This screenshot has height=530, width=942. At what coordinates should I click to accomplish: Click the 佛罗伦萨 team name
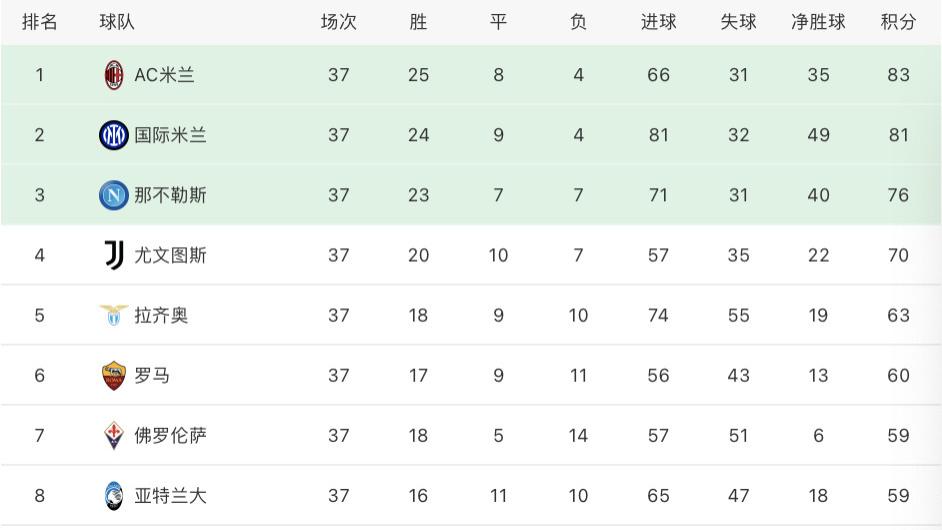(x=170, y=436)
